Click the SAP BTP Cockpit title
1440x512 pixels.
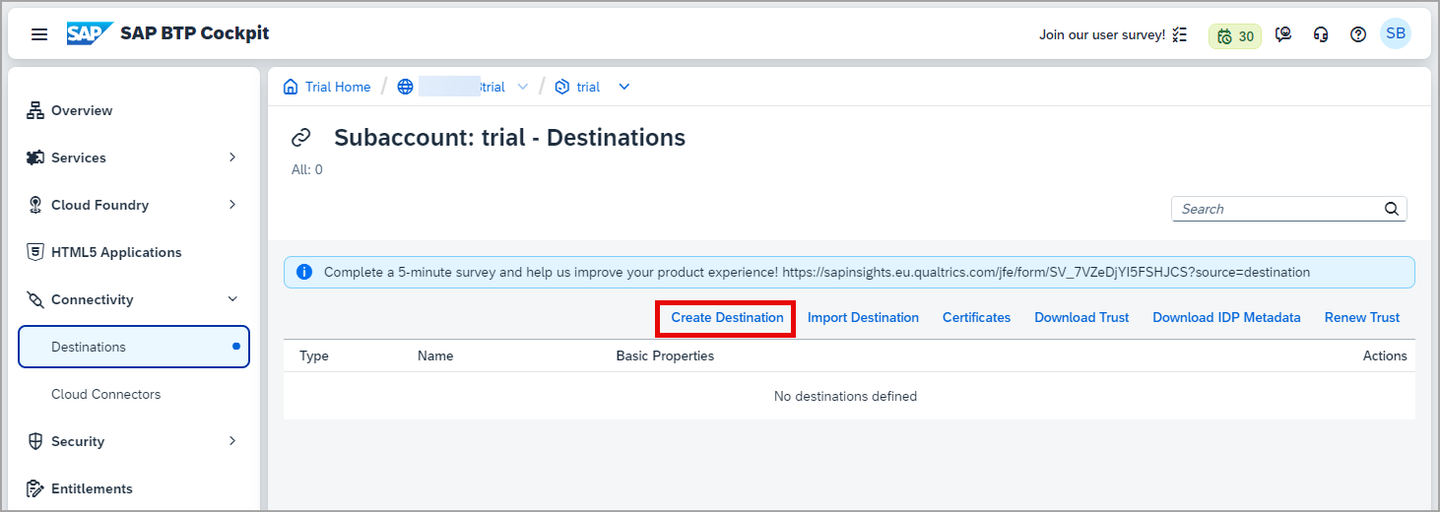tap(195, 33)
